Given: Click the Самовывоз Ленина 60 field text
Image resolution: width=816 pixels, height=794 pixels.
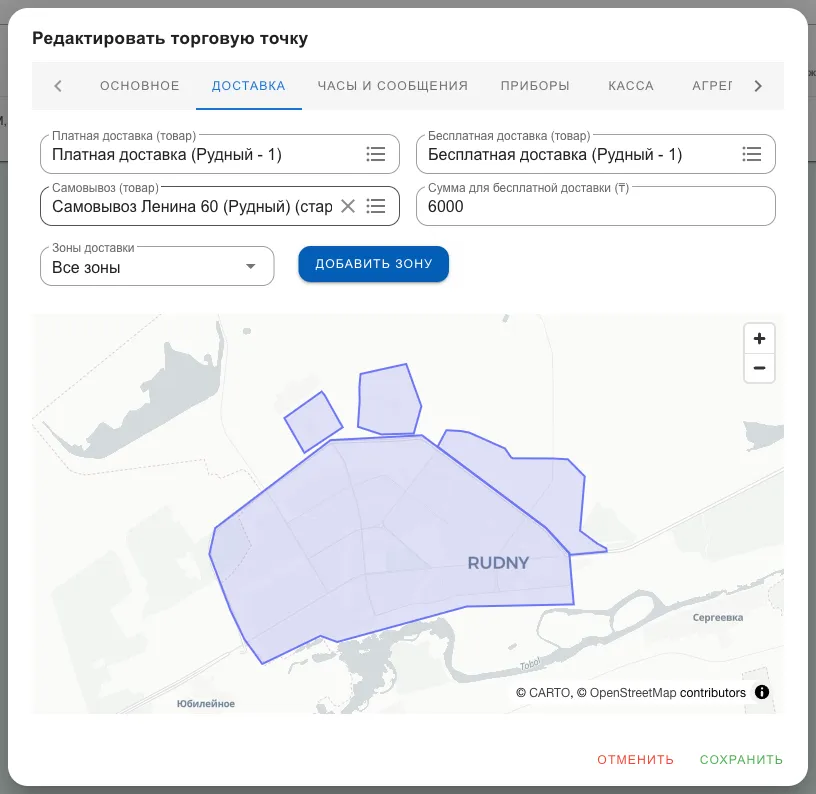Looking at the screenshot, I should point(192,207).
